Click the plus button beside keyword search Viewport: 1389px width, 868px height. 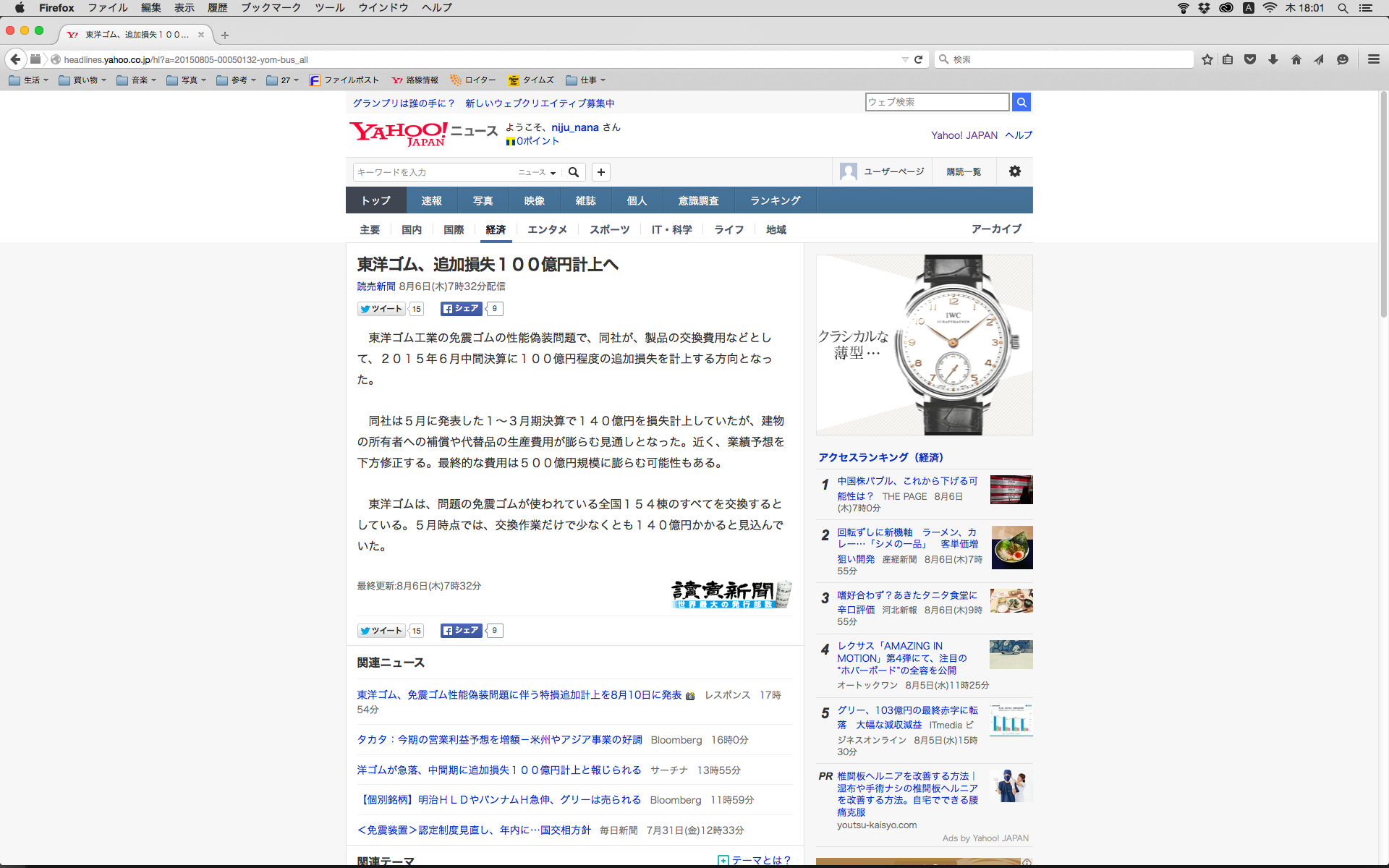pyautogui.click(x=600, y=172)
